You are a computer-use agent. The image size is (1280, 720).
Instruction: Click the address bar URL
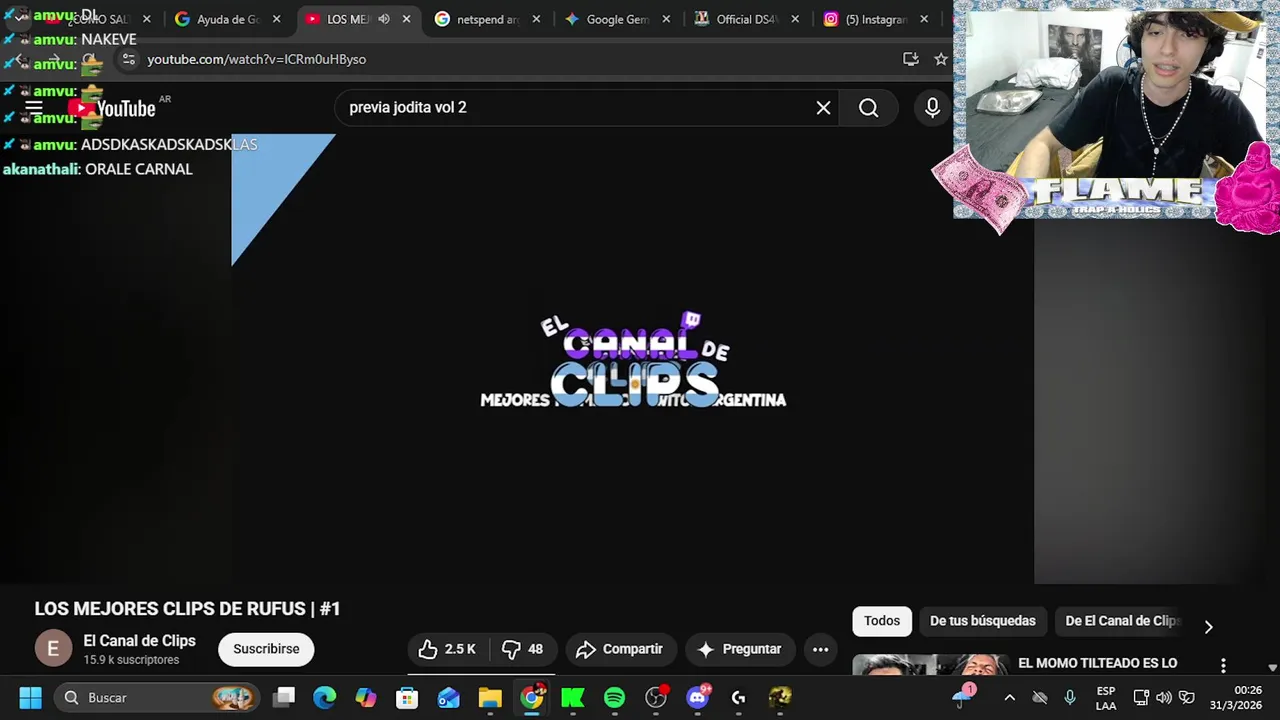pos(256,59)
